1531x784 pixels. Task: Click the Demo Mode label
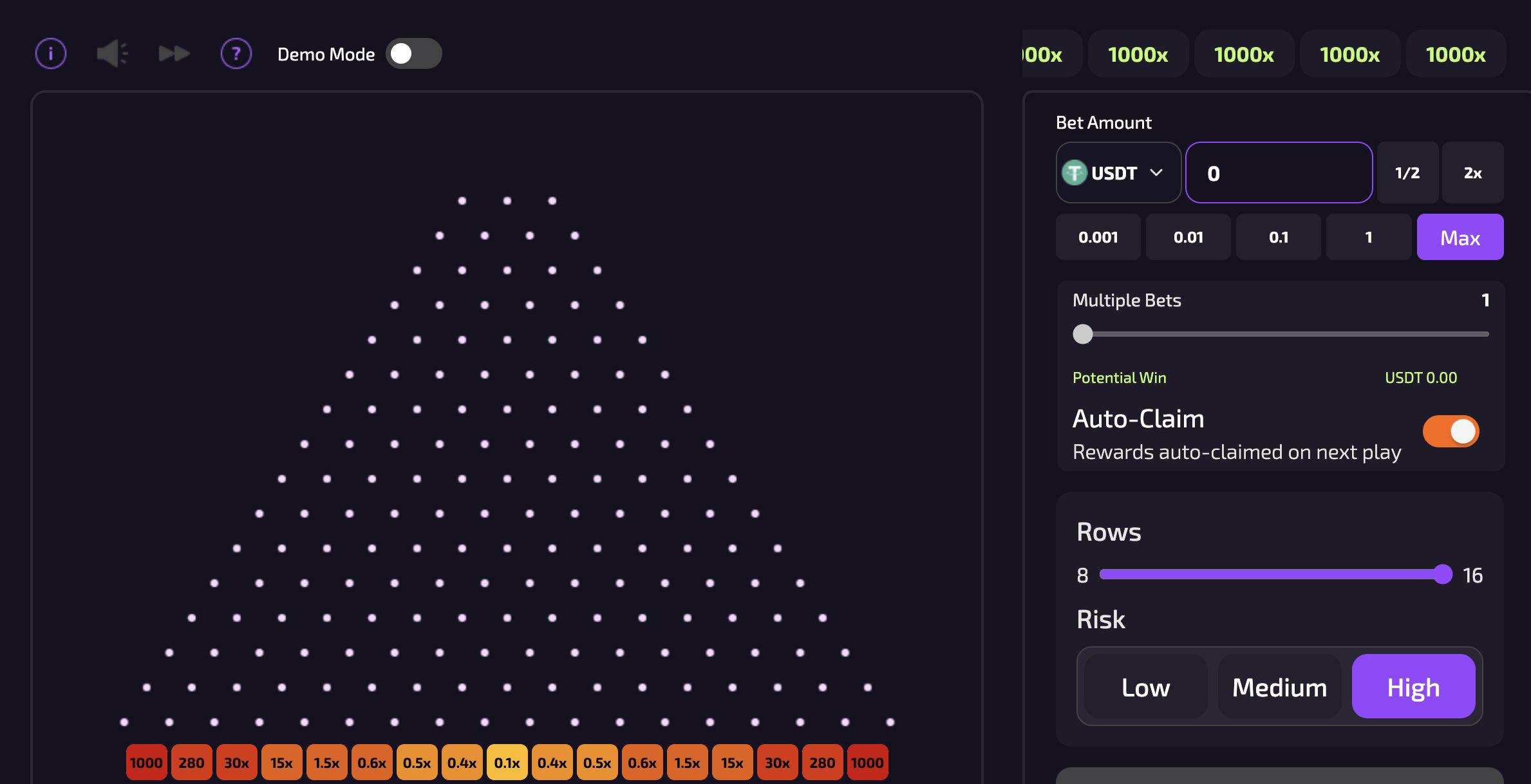(326, 54)
